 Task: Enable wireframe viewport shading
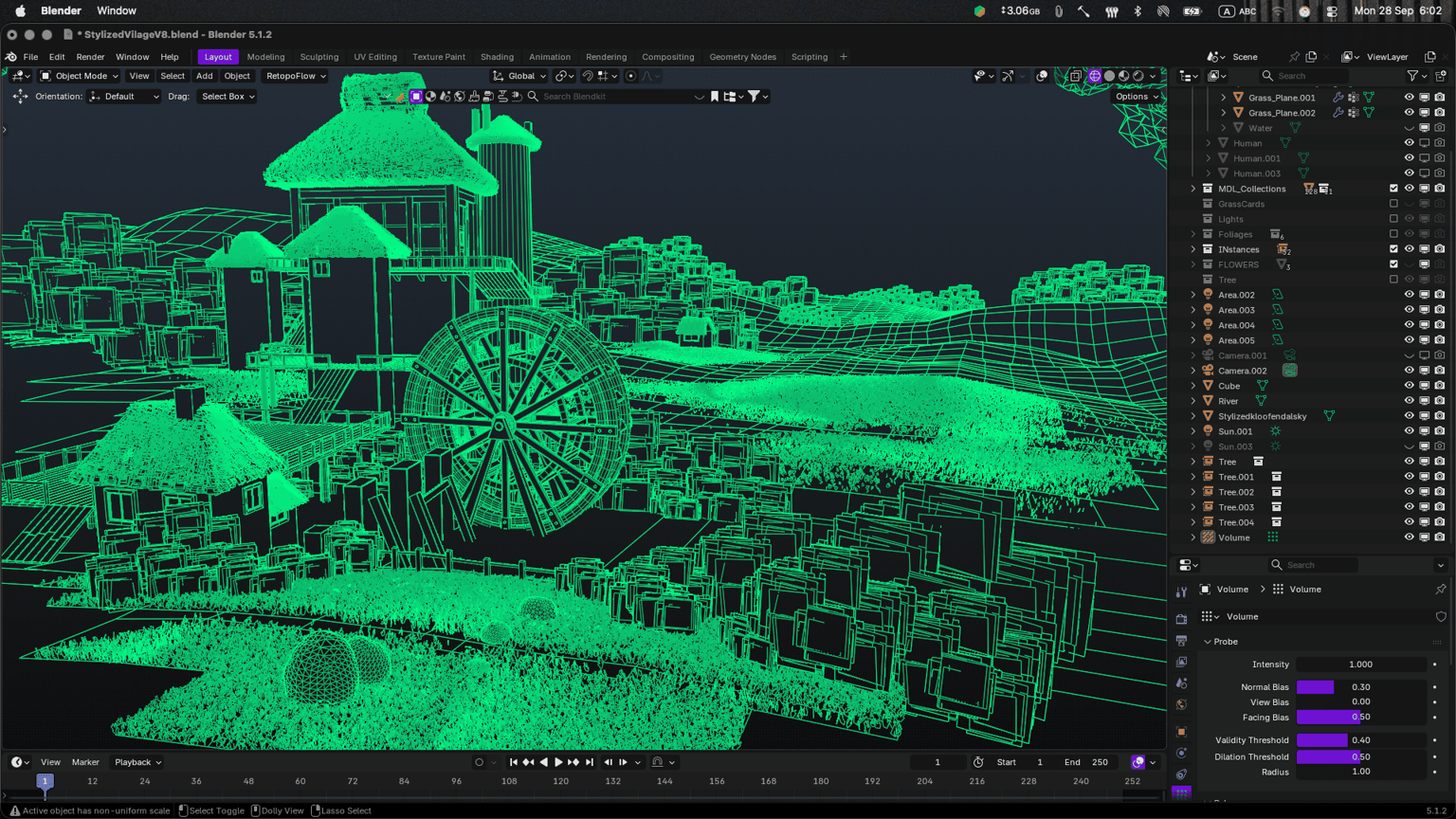pos(1095,76)
